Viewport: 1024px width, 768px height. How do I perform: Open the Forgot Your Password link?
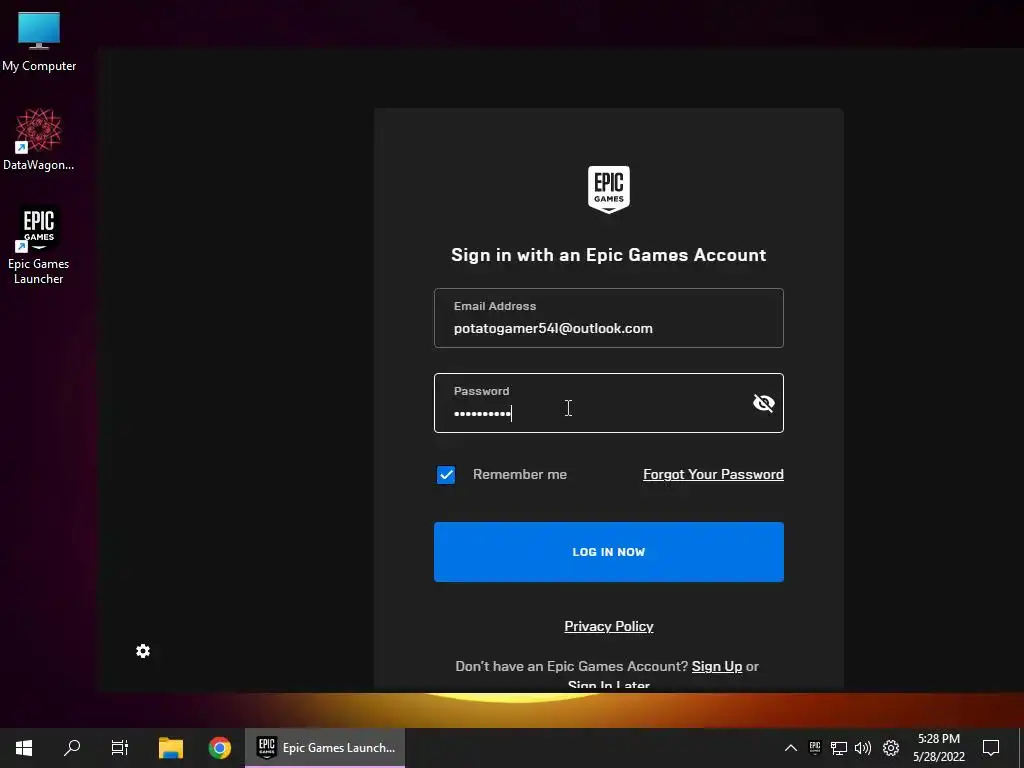coord(713,474)
